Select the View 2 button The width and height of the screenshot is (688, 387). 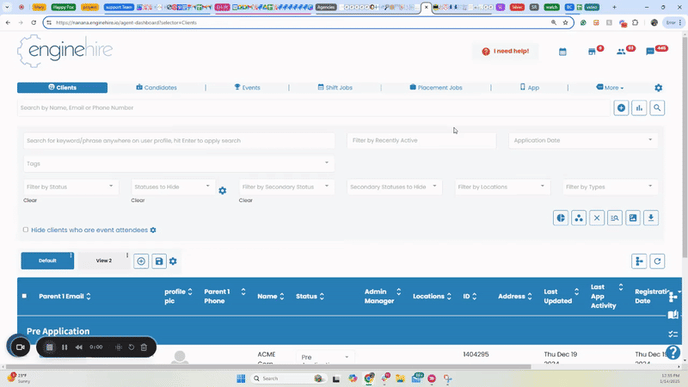tap(104, 261)
